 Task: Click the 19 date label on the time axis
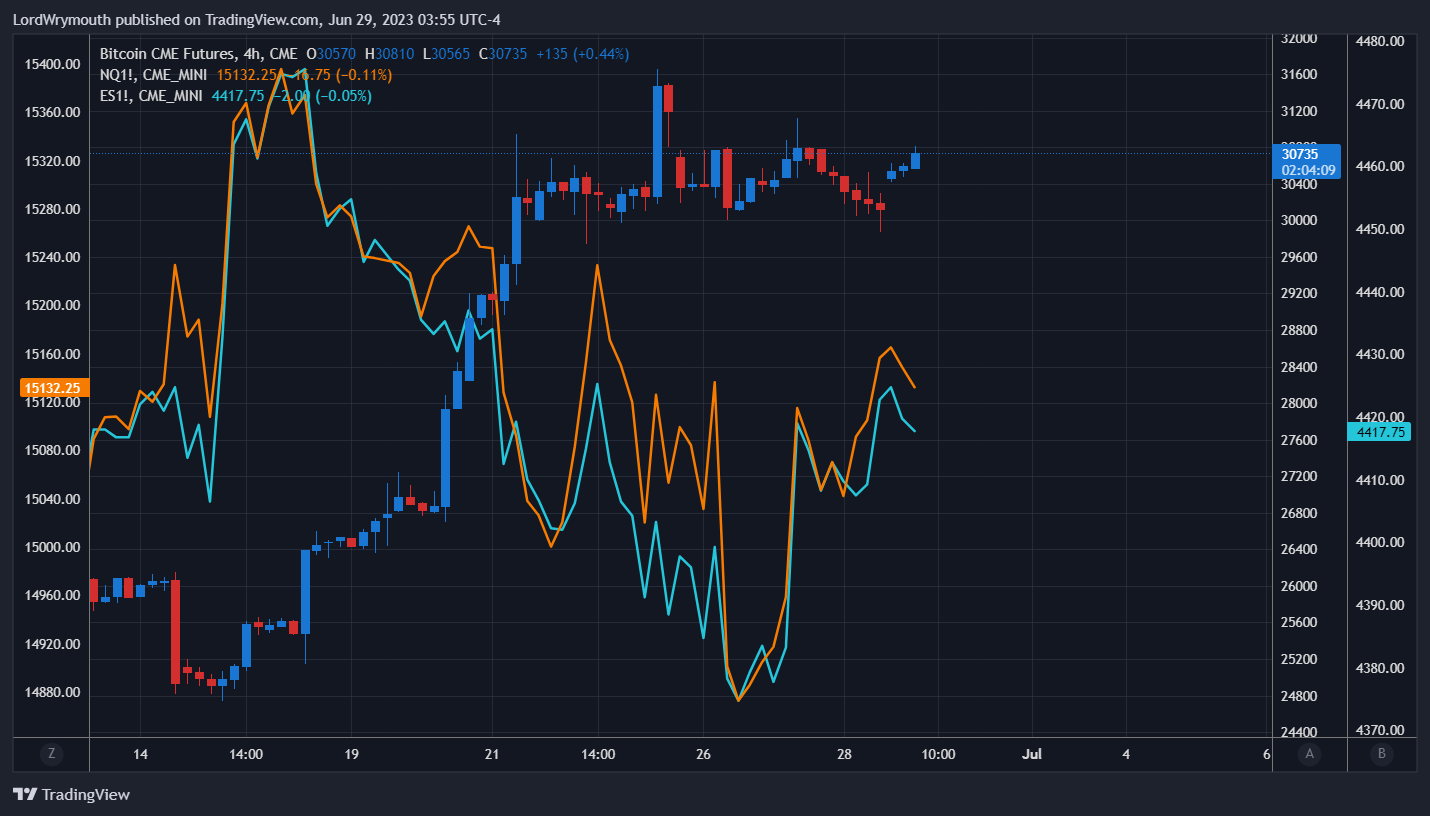pyautogui.click(x=351, y=754)
